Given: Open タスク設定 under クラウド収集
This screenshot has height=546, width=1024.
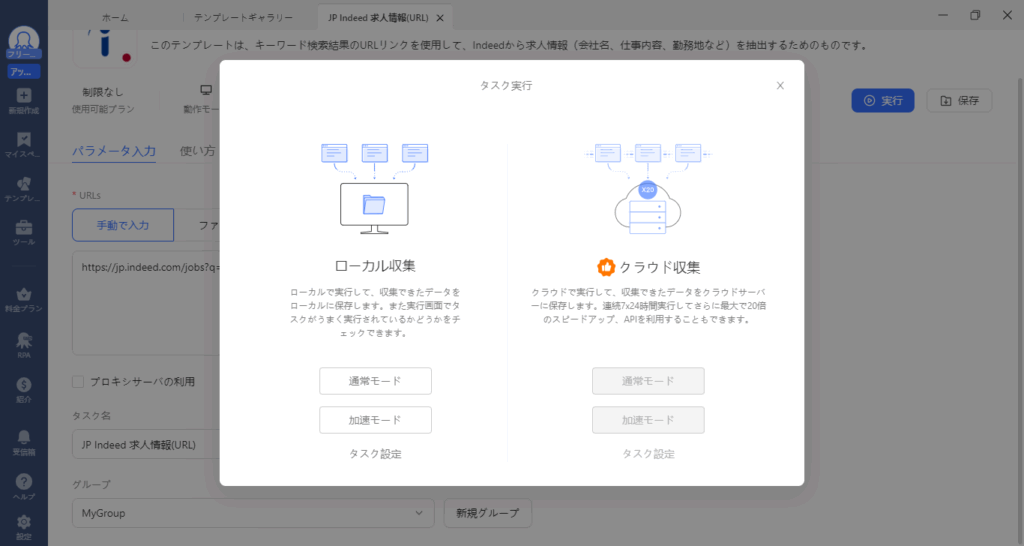Looking at the screenshot, I should (648, 454).
